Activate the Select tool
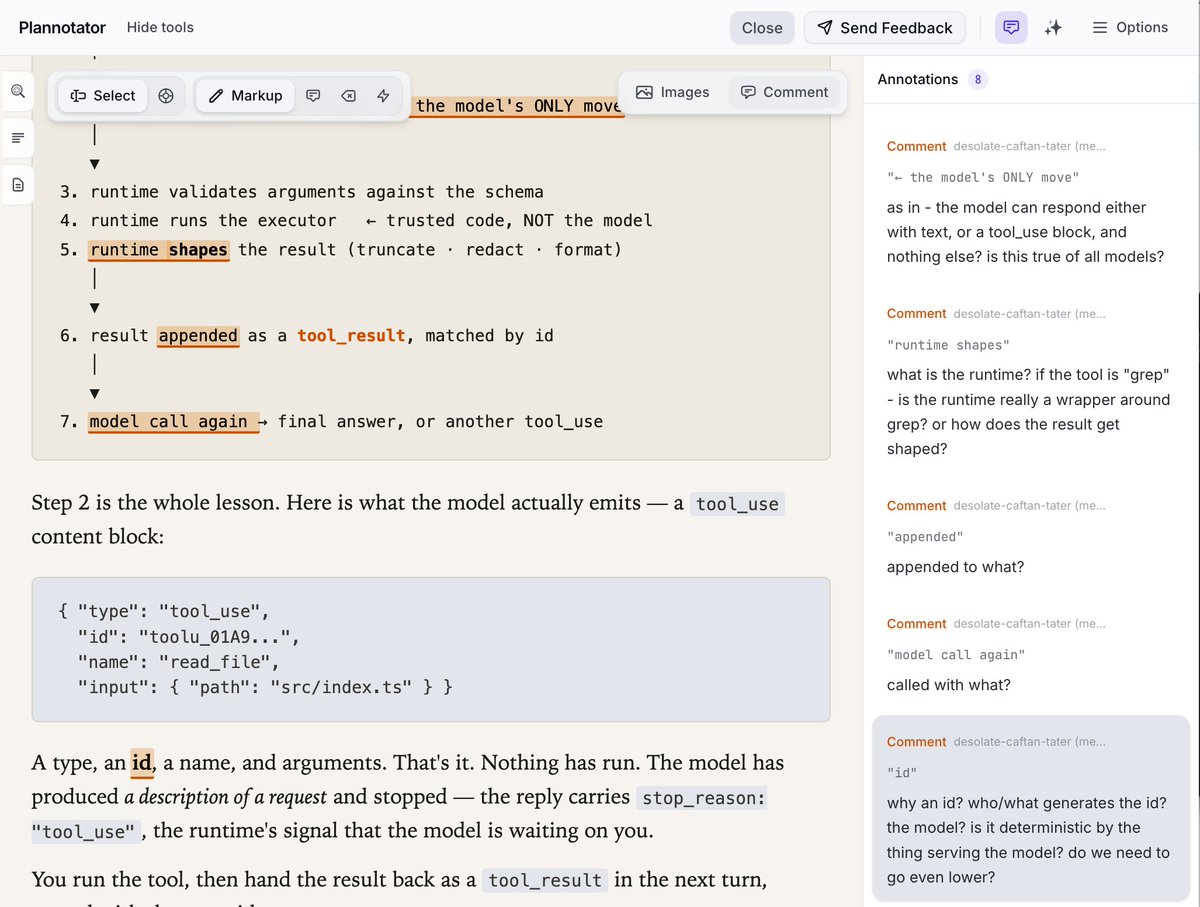1200x907 pixels. click(x=103, y=95)
